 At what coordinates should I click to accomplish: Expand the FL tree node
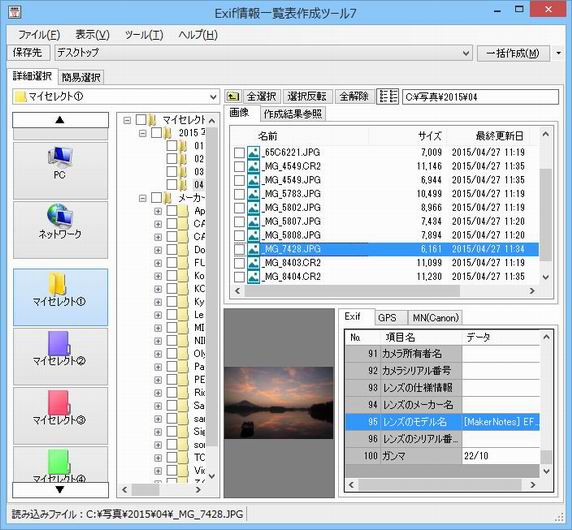(x=158, y=263)
